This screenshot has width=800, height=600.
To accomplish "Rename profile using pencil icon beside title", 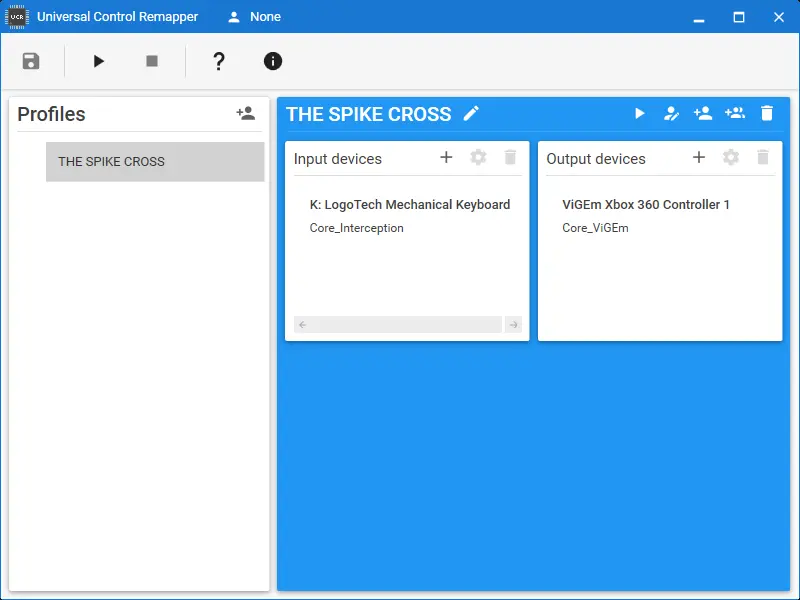I will [x=471, y=114].
